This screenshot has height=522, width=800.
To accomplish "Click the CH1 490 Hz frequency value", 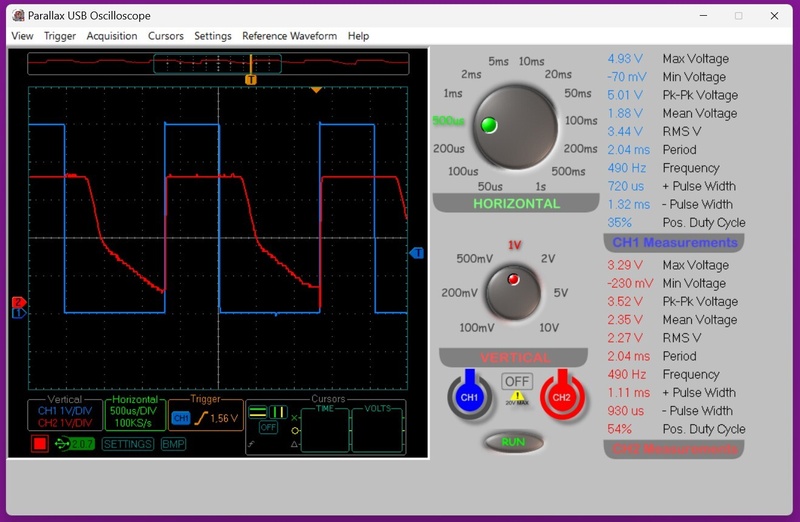I will coord(627,168).
